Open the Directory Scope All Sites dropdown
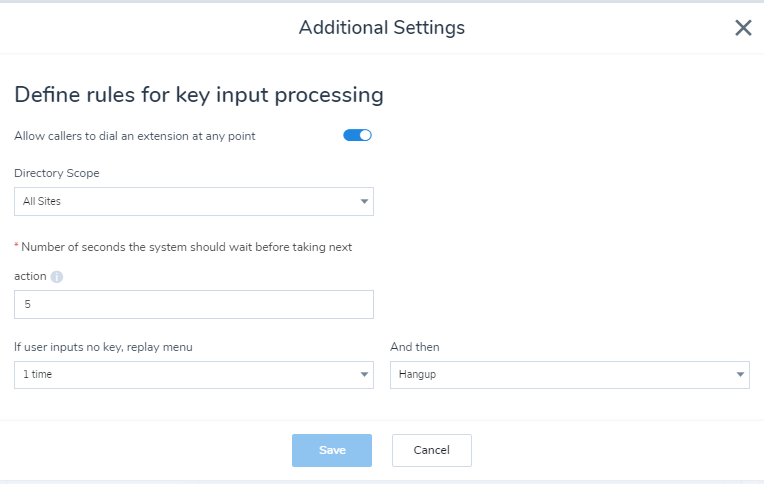Viewport: 764px width, 484px height. tap(193, 201)
